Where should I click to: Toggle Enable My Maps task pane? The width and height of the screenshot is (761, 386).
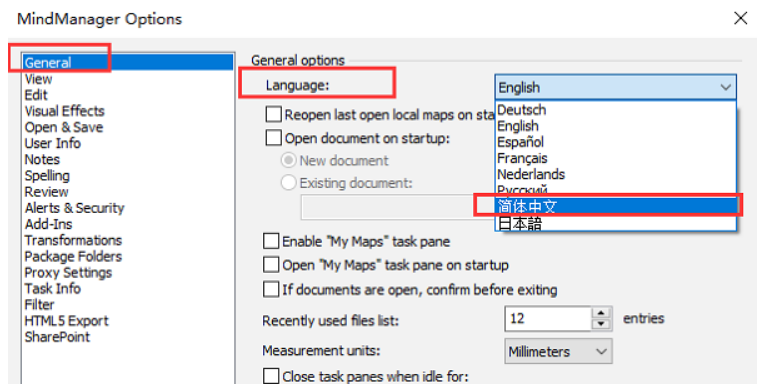(x=271, y=241)
